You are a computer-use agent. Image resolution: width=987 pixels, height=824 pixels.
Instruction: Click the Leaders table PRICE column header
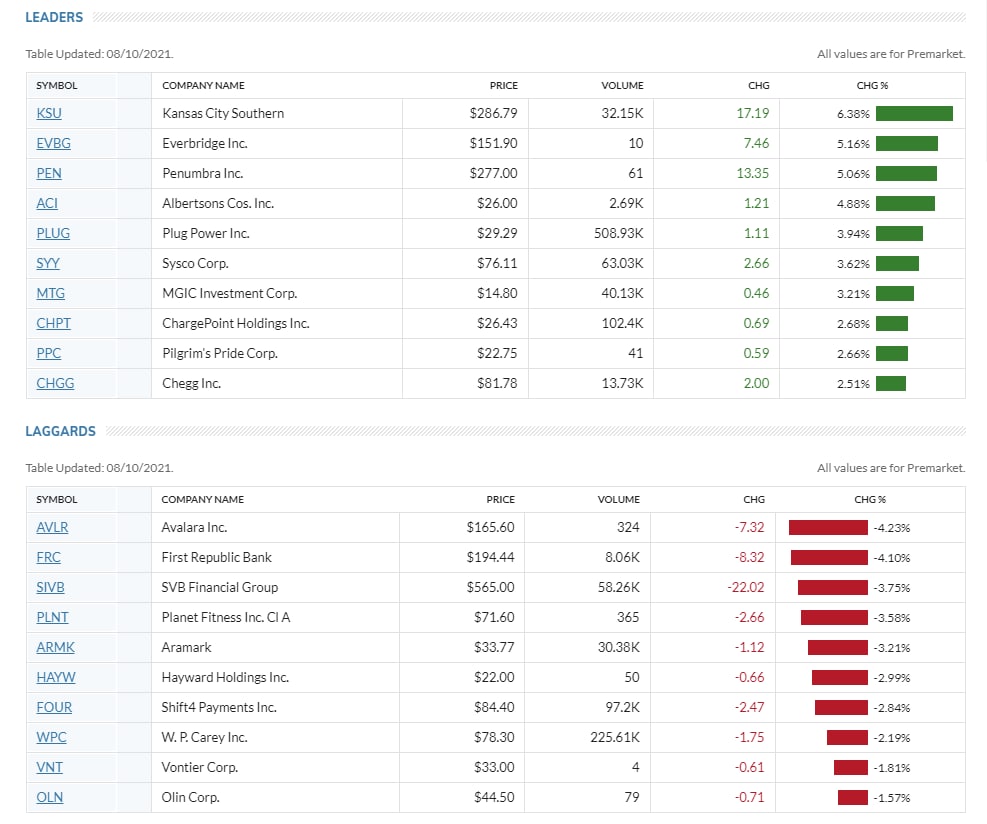[504, 86]
